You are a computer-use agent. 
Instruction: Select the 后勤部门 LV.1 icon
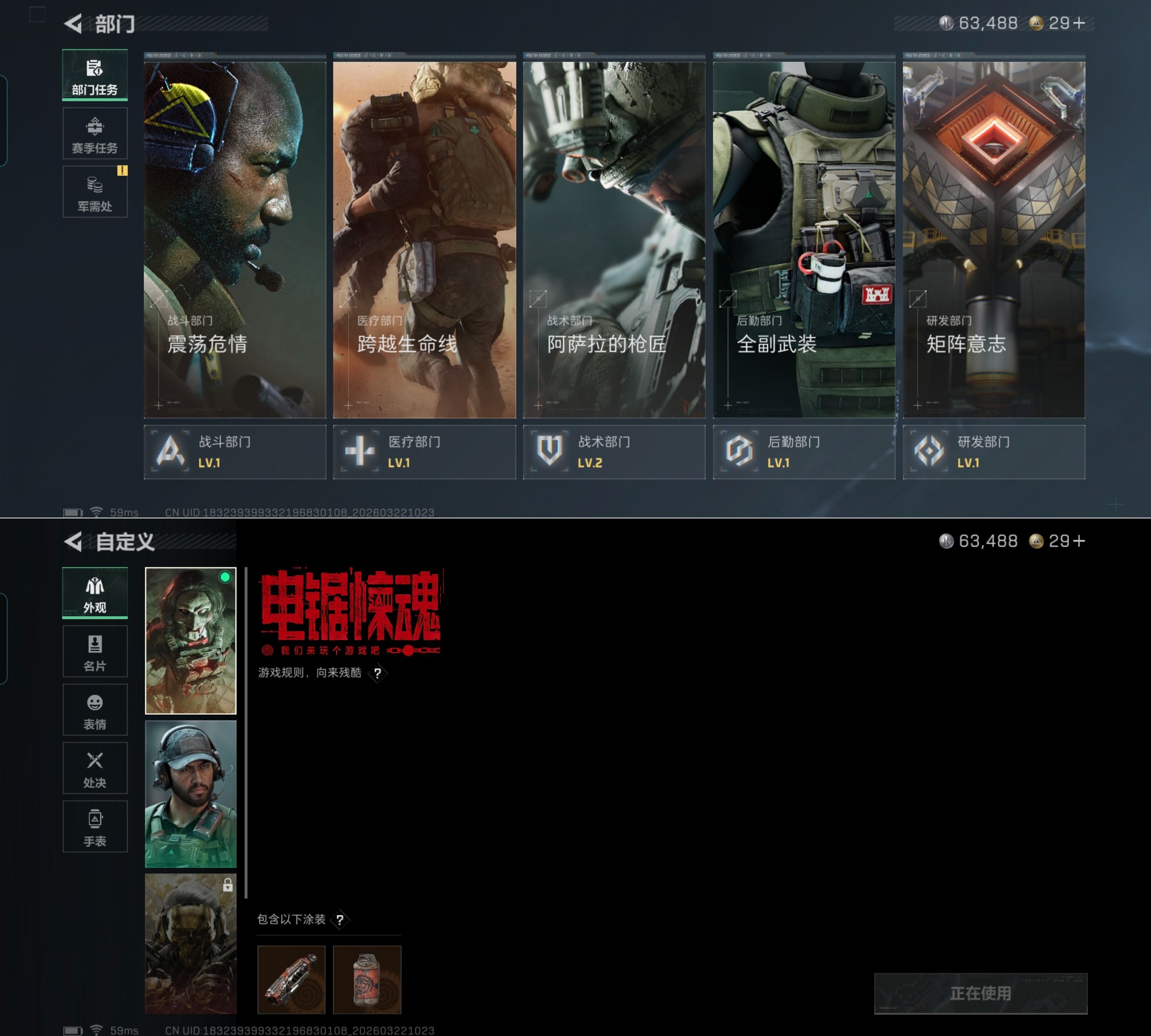(739, 451)
